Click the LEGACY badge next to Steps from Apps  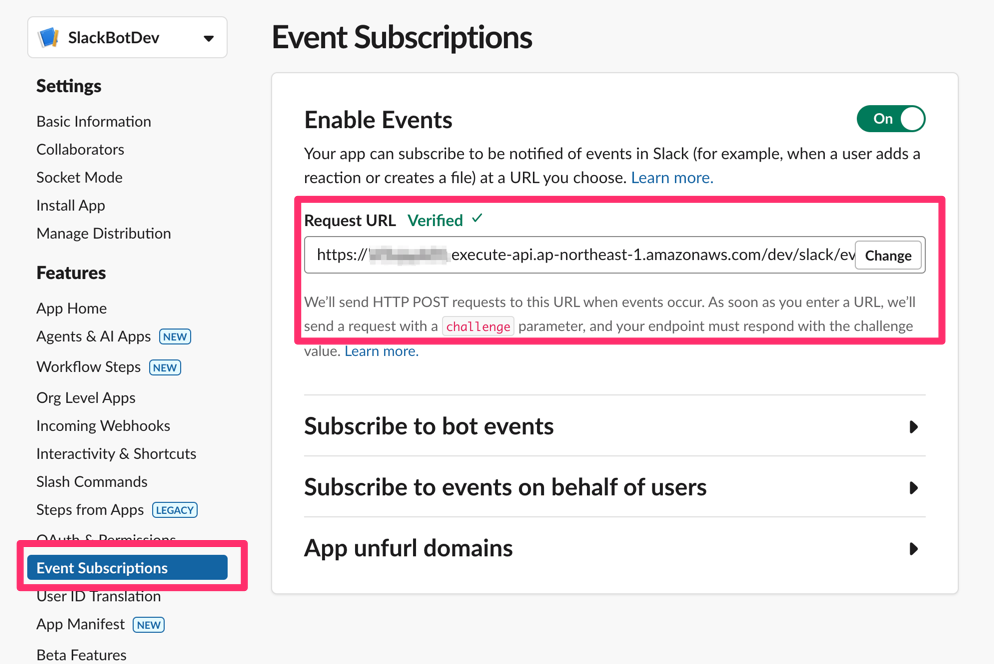pyautogui.click(x=174, y=509)
